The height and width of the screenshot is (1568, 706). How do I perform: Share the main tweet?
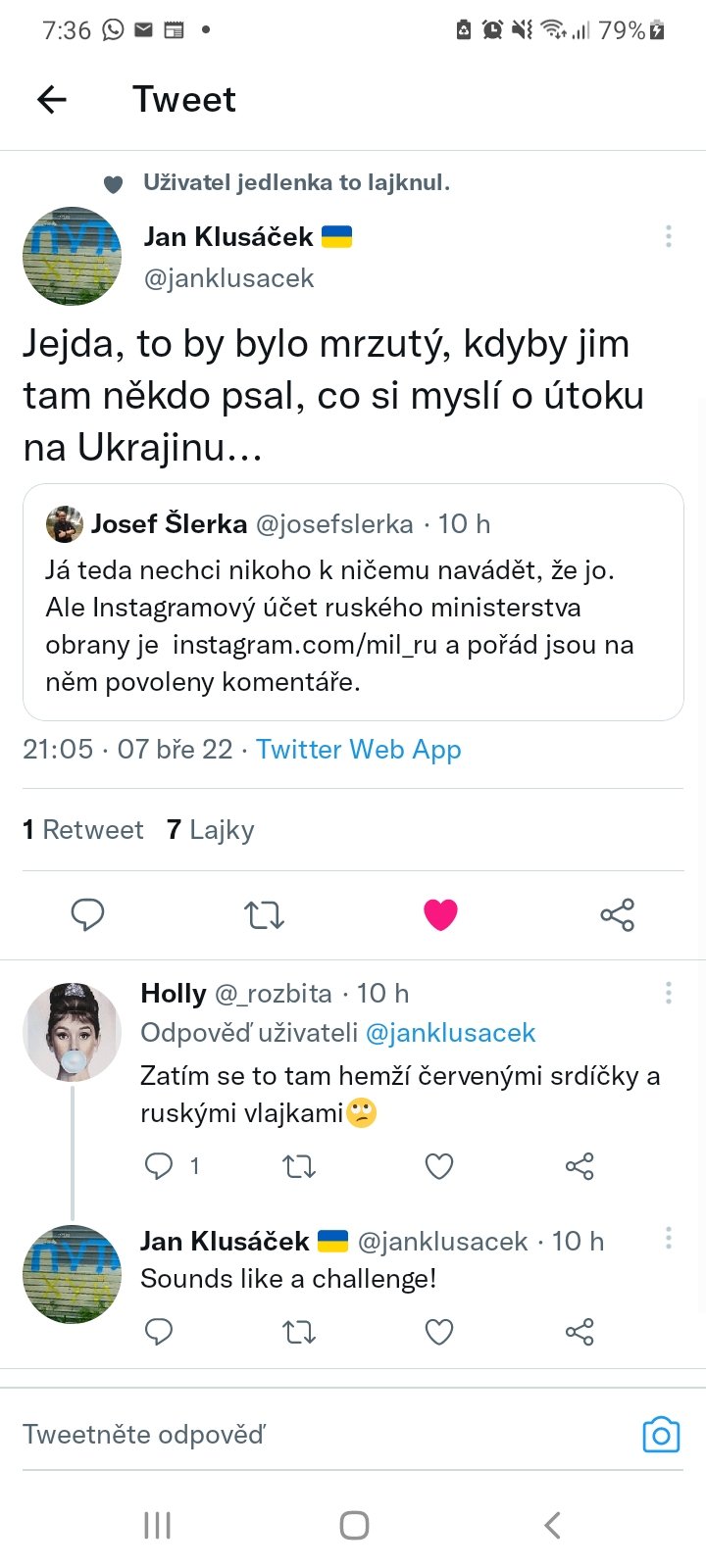click(617, 914)
